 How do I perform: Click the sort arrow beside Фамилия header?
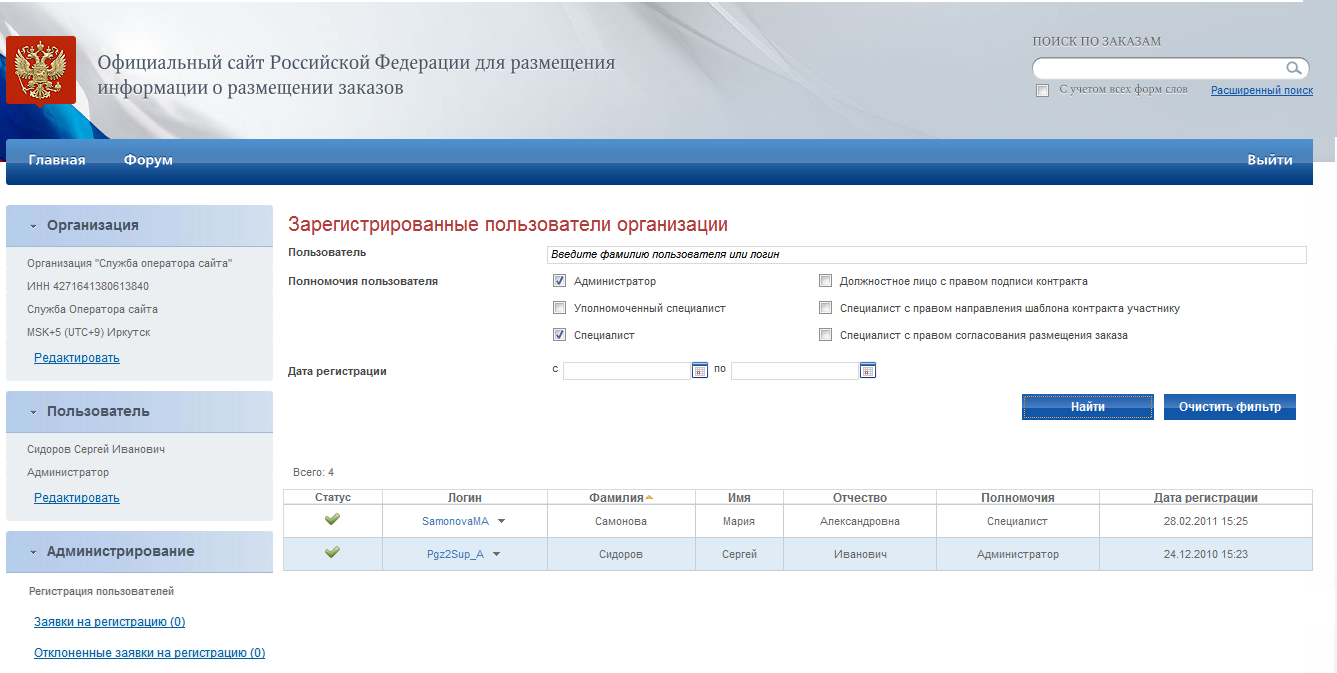pyautogui.click(x=649, y=497)
